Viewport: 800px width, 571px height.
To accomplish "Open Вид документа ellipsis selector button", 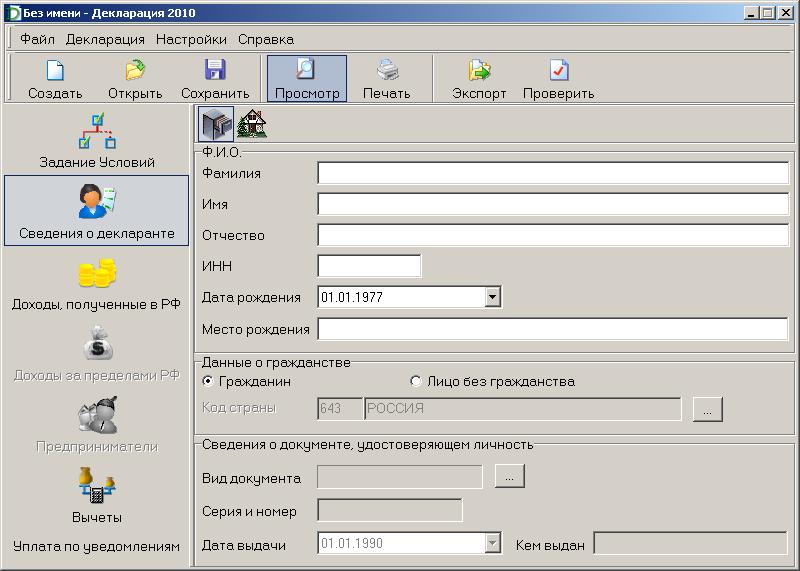I will point(509,477).
